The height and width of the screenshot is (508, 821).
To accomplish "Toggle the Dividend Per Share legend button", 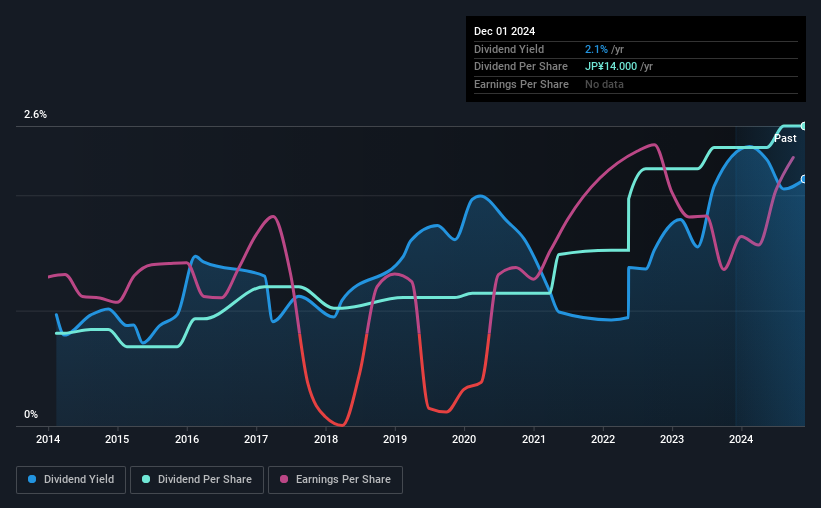I will pos(197,480).
